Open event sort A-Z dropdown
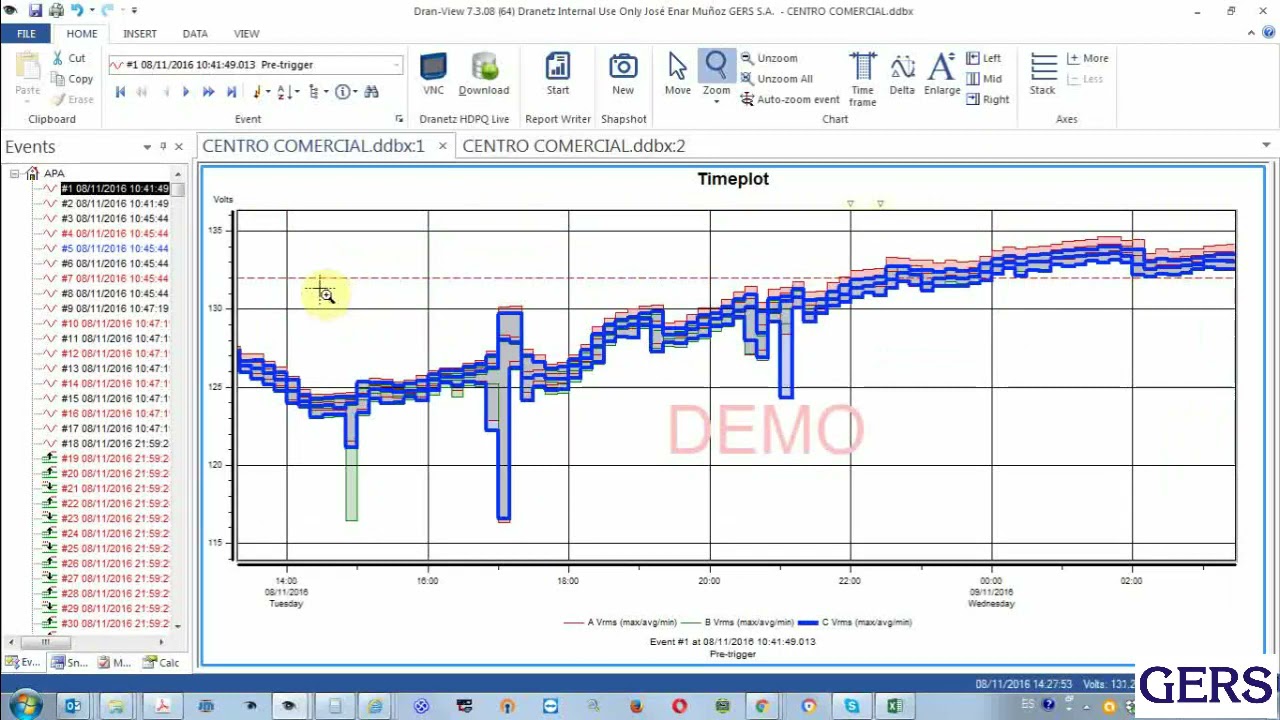 (287, 92)
